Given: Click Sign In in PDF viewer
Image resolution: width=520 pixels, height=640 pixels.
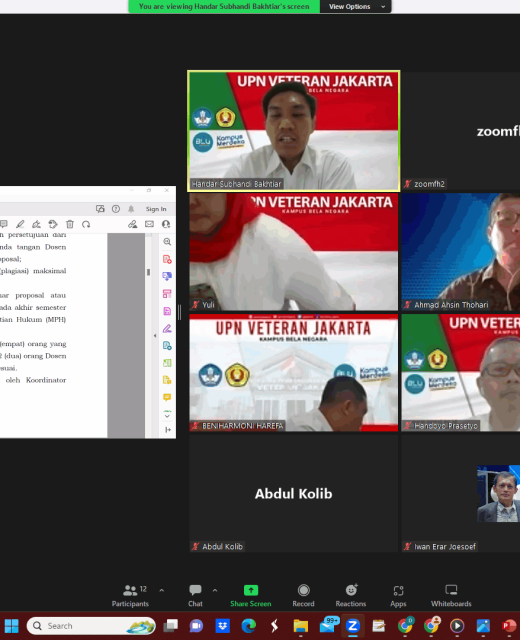Looking at the screenshot, I should (x=156, y=209).
